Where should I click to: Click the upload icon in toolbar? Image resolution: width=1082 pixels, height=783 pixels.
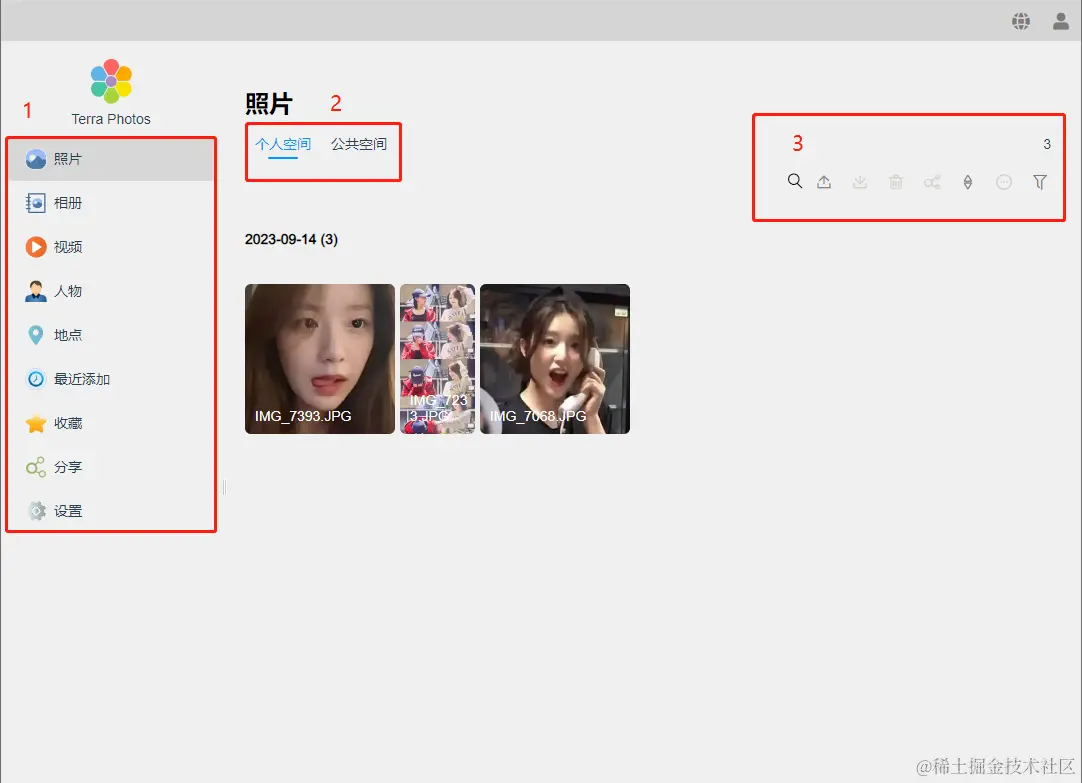[x=824, y=182]
